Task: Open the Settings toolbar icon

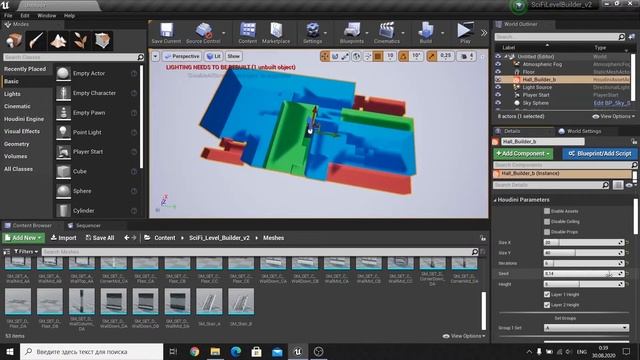Action: (x=313, y=33)
